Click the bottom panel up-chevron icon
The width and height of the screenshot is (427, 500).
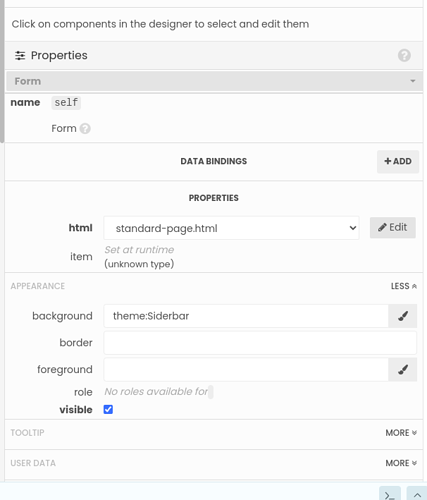[x=417, y=494]
